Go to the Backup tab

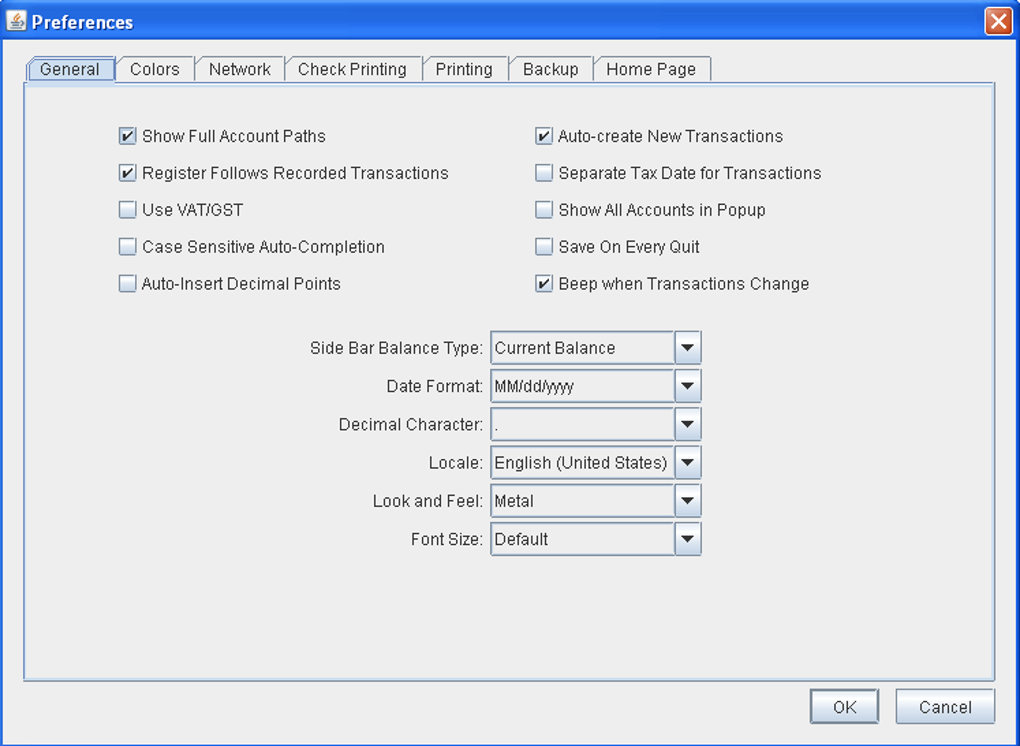pos(550,69)
